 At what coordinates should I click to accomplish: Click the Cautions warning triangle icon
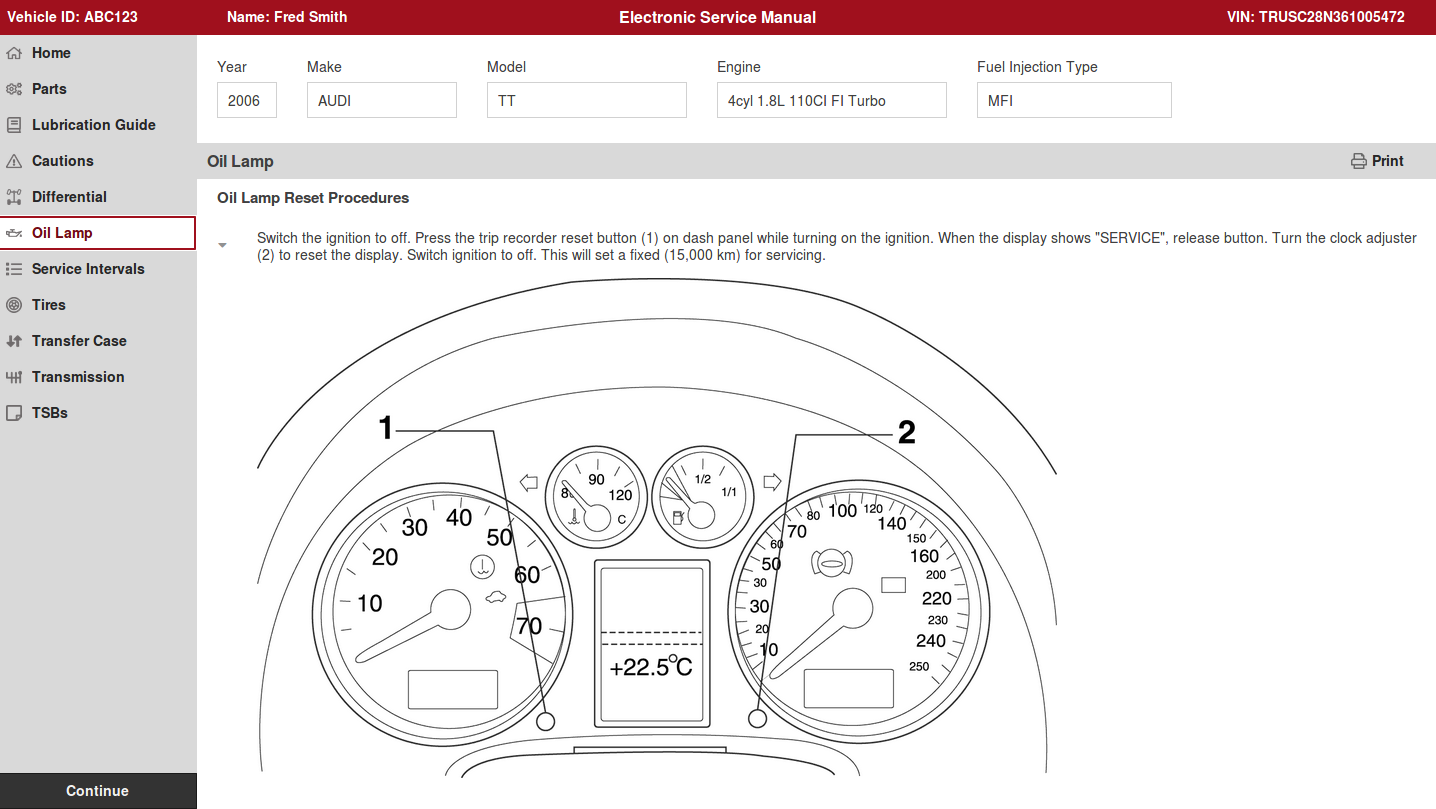click(14, 161)
